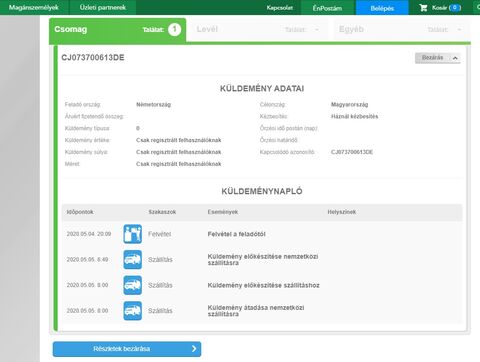Click the truck icon beside Küldemény előkészítése szállításhoz
The image size is (480, 362).
132,285
